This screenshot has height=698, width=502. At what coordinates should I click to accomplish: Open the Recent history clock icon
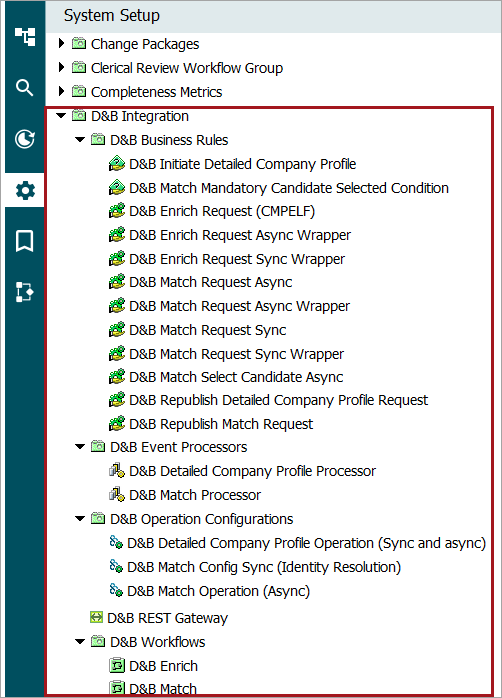click(24, 139)
